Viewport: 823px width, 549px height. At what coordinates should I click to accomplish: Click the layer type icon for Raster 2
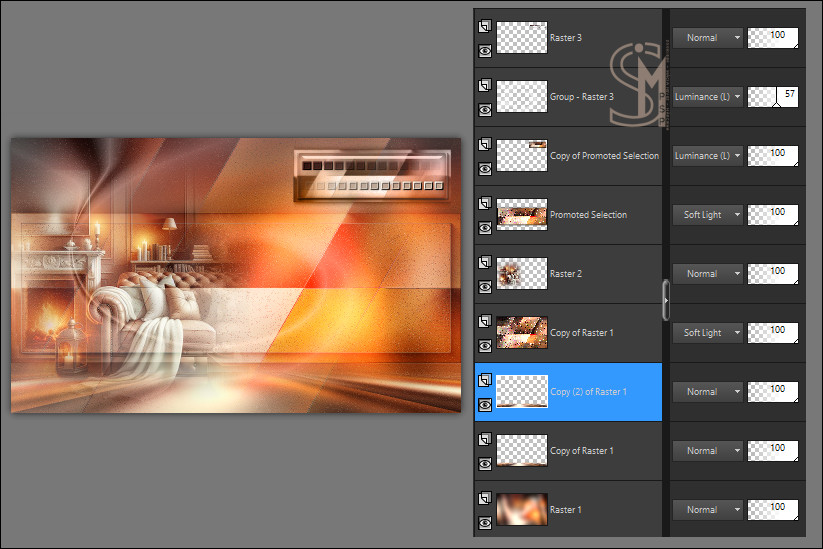[484, 263]
